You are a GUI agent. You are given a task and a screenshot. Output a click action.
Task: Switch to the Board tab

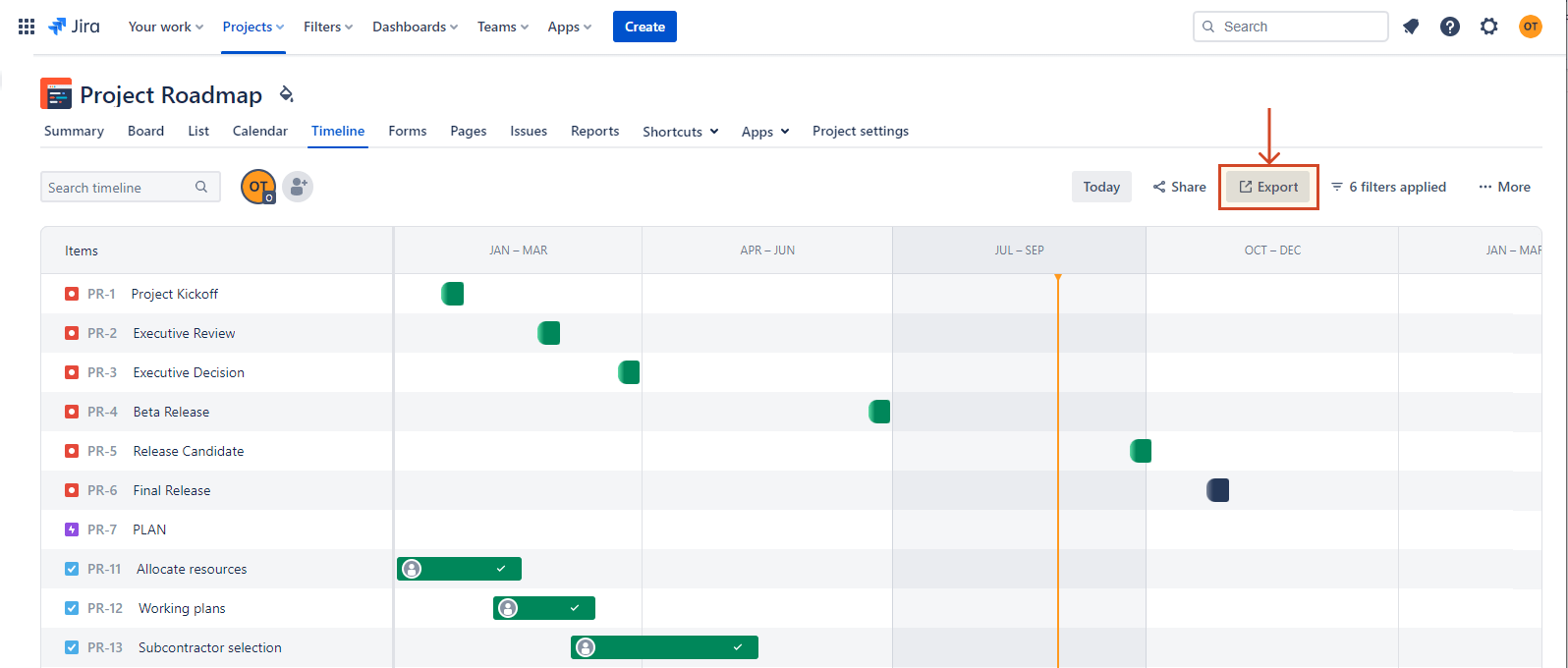coord(145,131)
